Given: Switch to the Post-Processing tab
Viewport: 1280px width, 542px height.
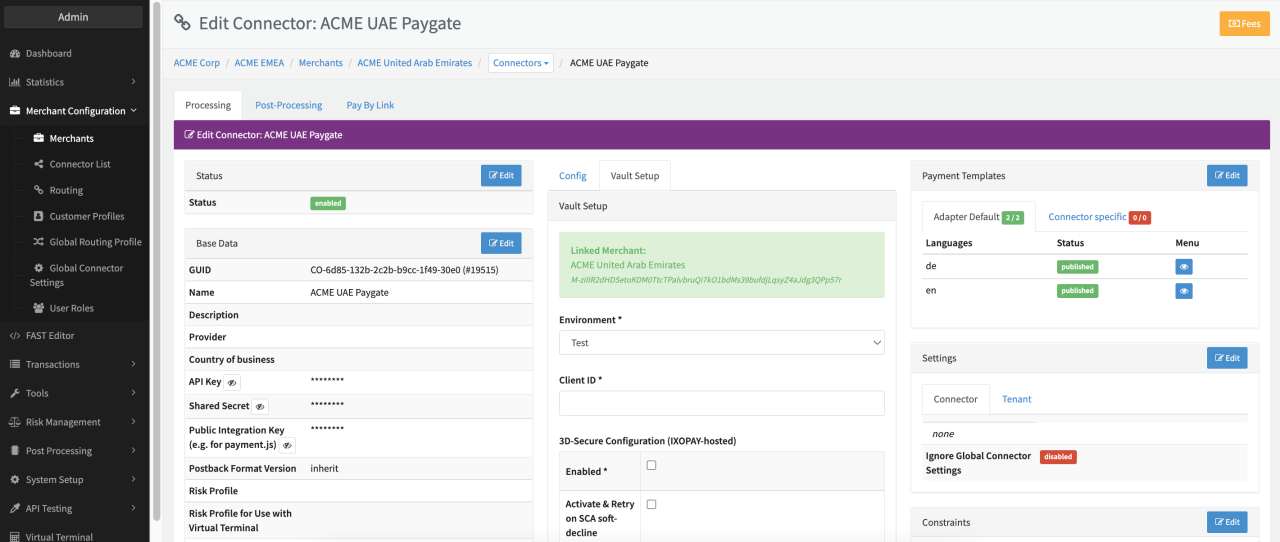Looking at the screenshot, I should tap(288, 105).
